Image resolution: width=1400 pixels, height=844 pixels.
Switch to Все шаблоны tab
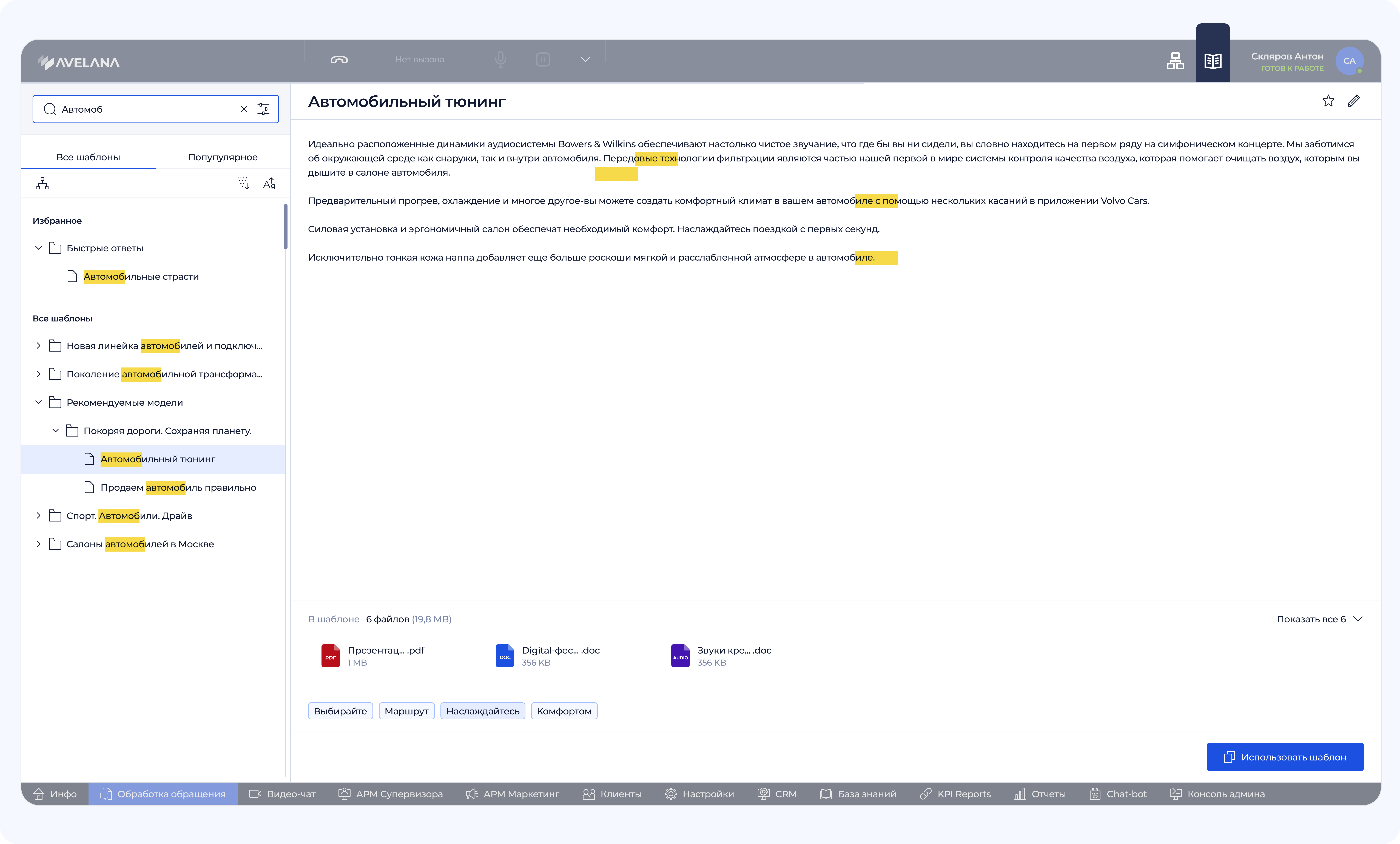click(88, 157)
